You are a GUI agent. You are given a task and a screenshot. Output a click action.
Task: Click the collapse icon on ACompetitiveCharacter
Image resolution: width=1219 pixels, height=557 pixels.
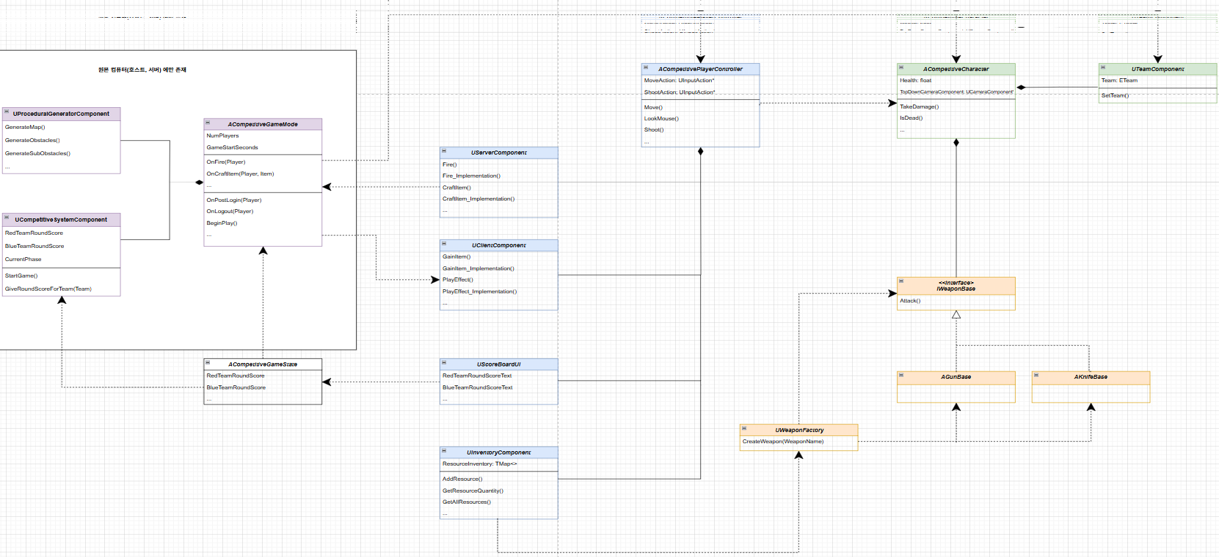click(x=903, y=69)
